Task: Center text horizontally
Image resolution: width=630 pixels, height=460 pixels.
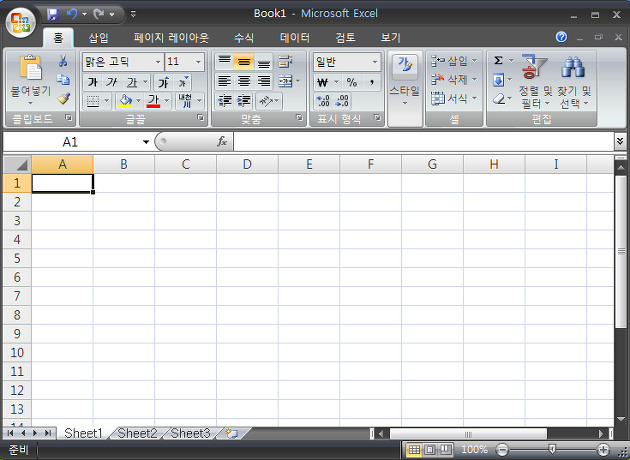Action: coord(244,82)
